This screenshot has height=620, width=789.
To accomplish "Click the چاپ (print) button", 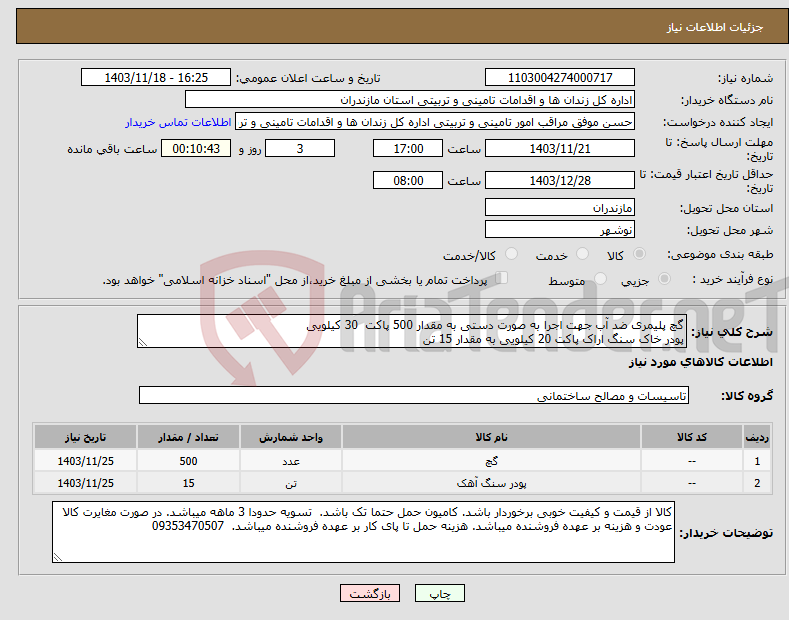I will pos(439,593).
